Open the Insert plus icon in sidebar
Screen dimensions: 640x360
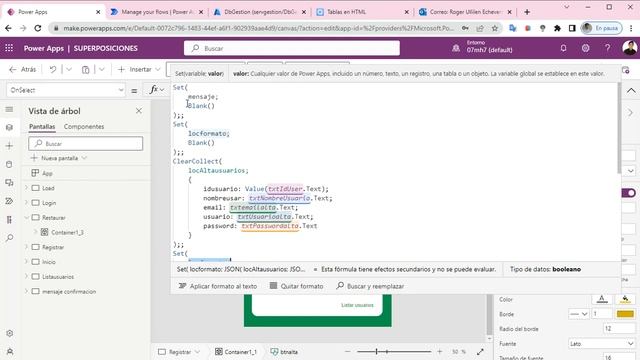(9, 146)
